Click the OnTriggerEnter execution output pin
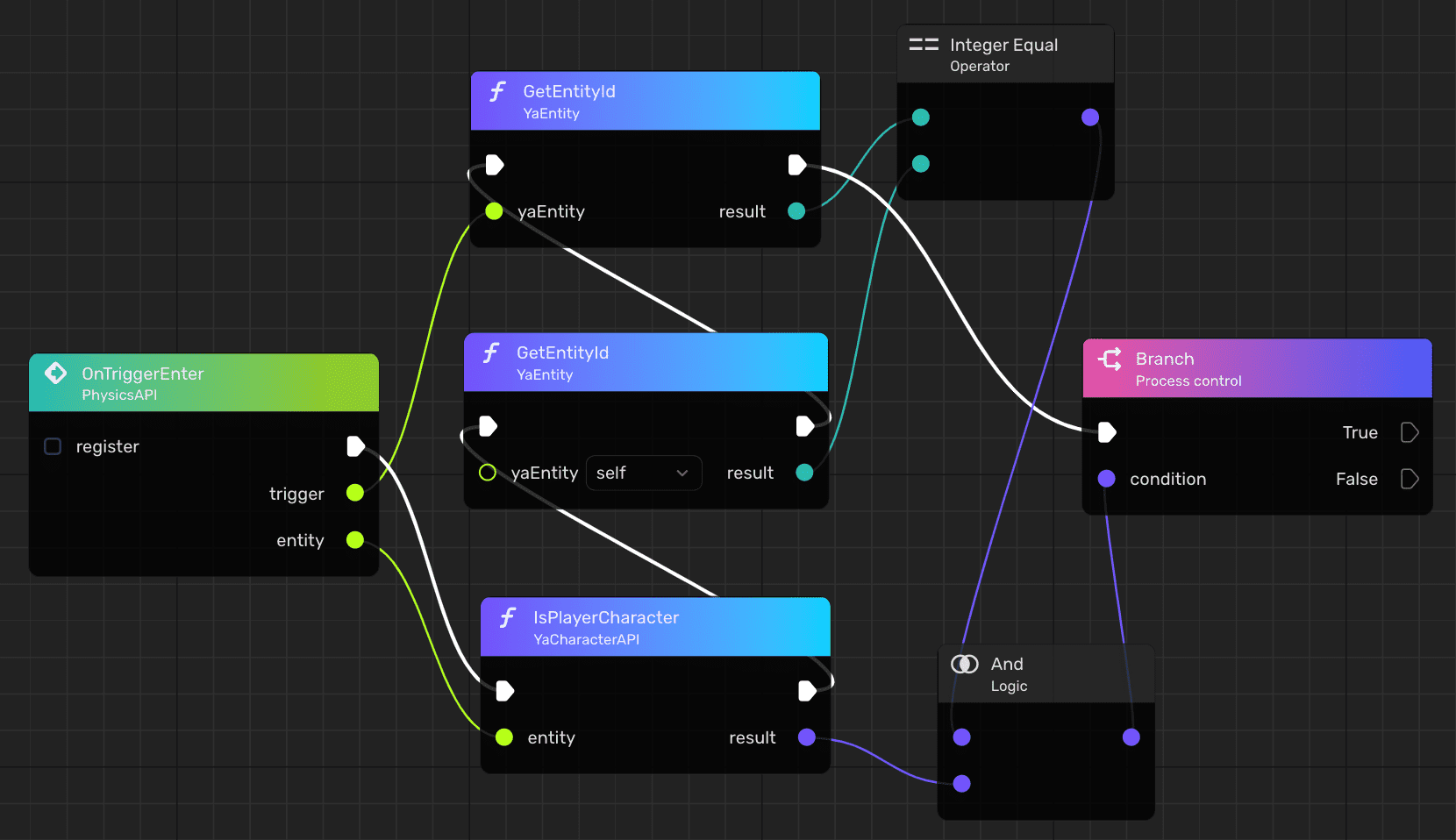Viewport: 1456px width, 840px height. point(355,446)
